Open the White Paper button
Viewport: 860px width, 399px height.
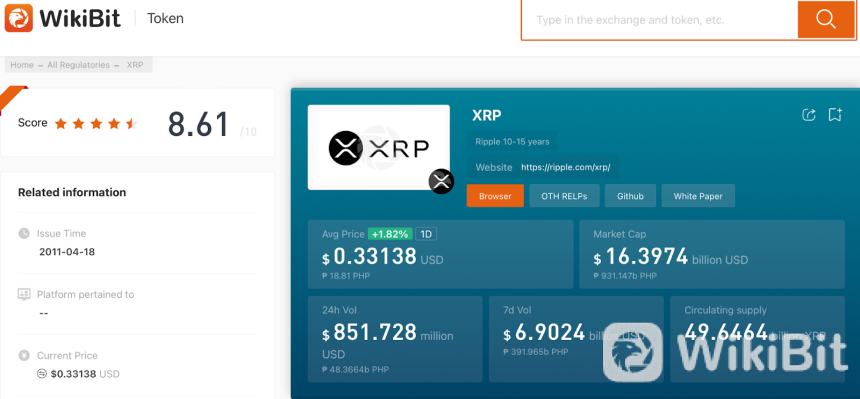(698, 196)
